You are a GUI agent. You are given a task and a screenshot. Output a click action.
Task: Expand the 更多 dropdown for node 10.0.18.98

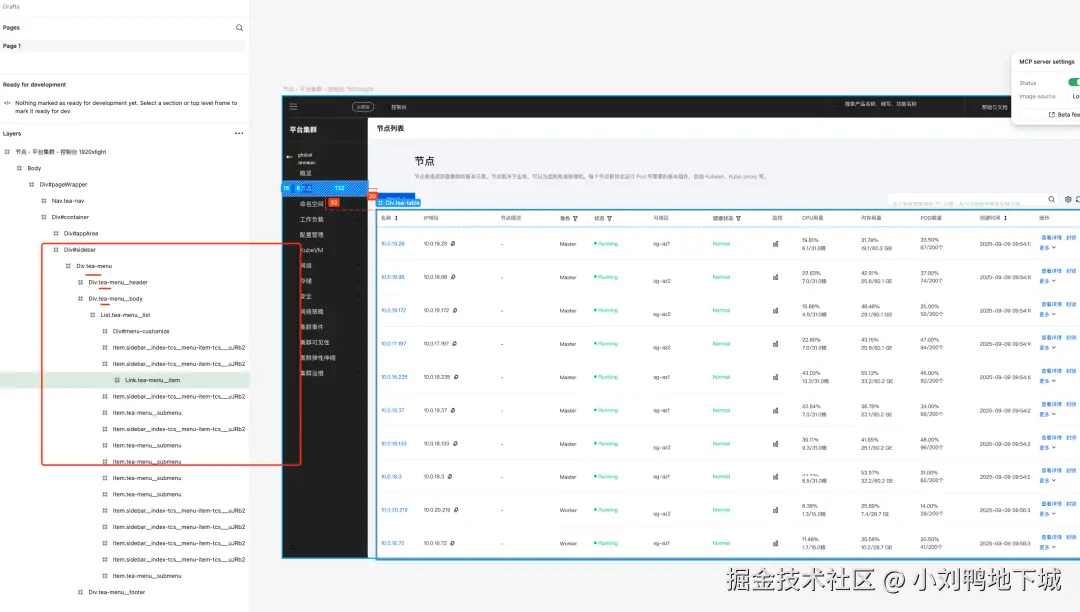1048,281
